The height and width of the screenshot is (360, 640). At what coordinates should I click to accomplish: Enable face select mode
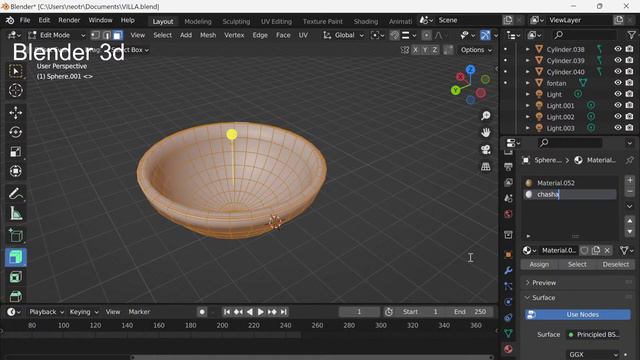(x=117, y=35)
